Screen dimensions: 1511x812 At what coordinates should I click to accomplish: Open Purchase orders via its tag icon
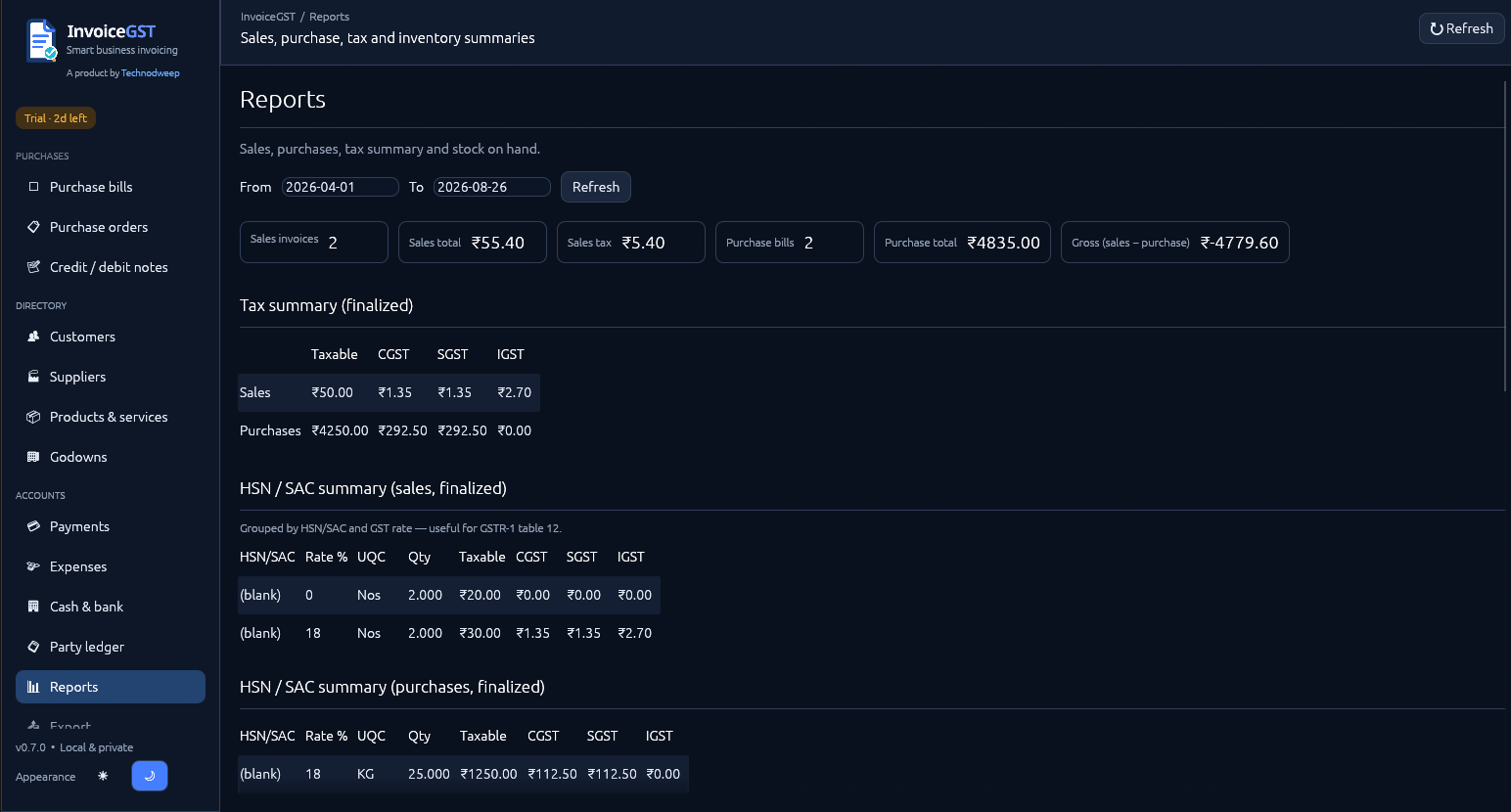(33, 227)
